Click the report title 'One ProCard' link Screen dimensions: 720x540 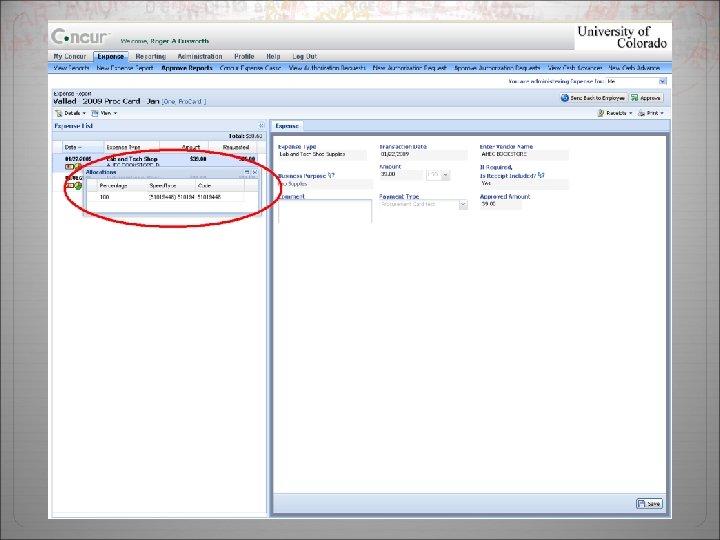(184, 101)
